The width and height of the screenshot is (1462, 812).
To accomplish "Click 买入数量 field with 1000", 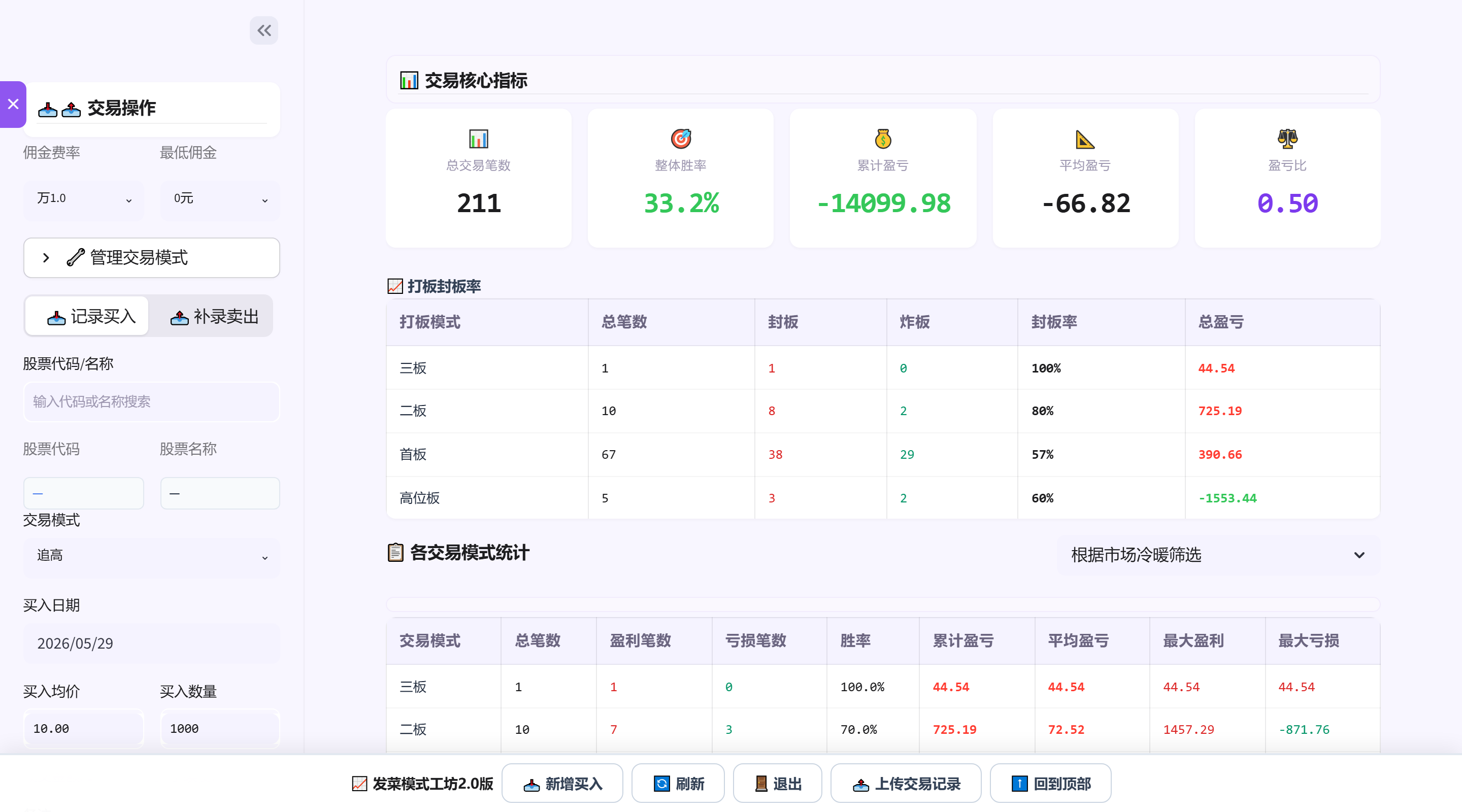I will 220,729.
